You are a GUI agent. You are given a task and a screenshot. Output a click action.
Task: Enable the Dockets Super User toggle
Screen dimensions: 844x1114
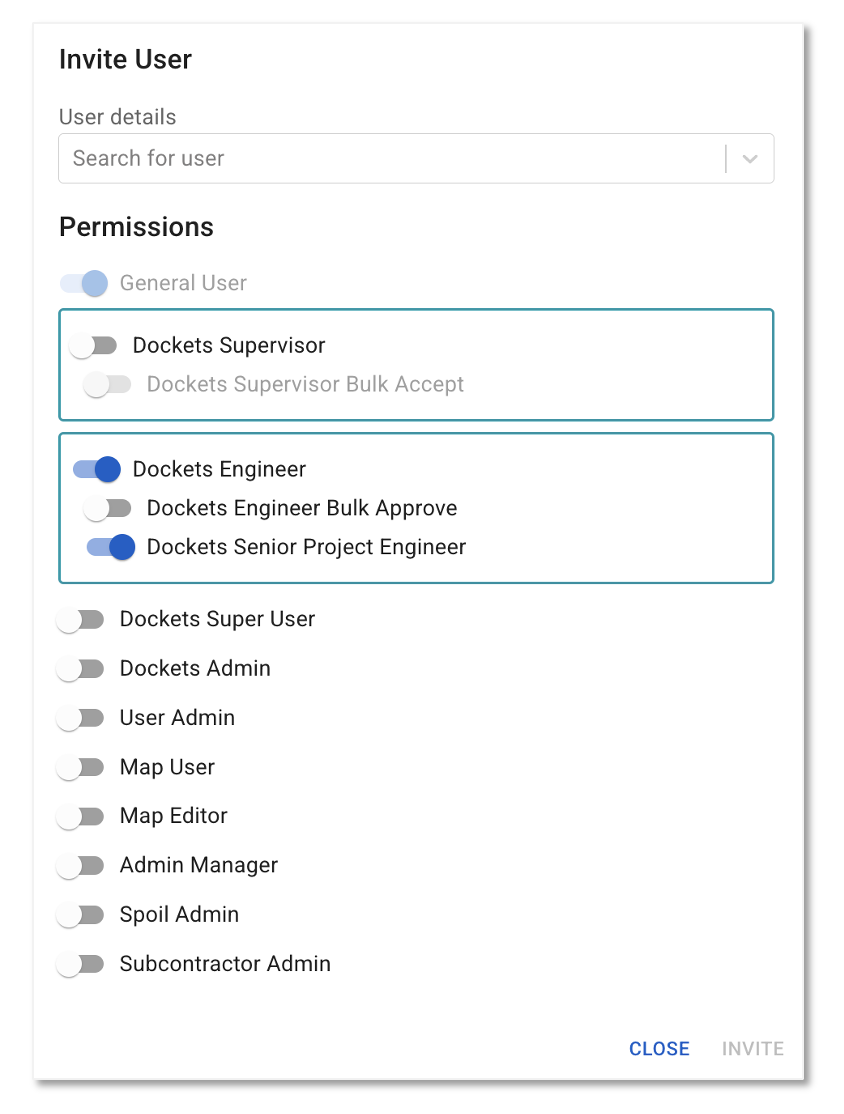coord(80,620)
